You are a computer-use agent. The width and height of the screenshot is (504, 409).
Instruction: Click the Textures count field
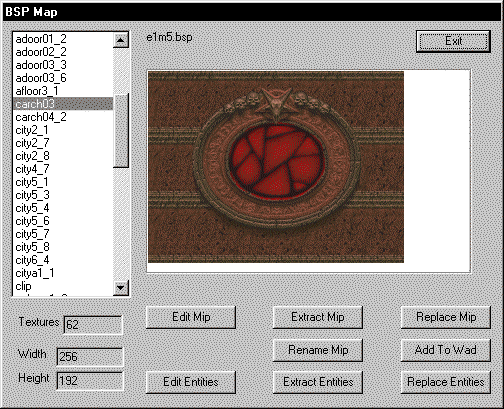[x=93, y=324]
